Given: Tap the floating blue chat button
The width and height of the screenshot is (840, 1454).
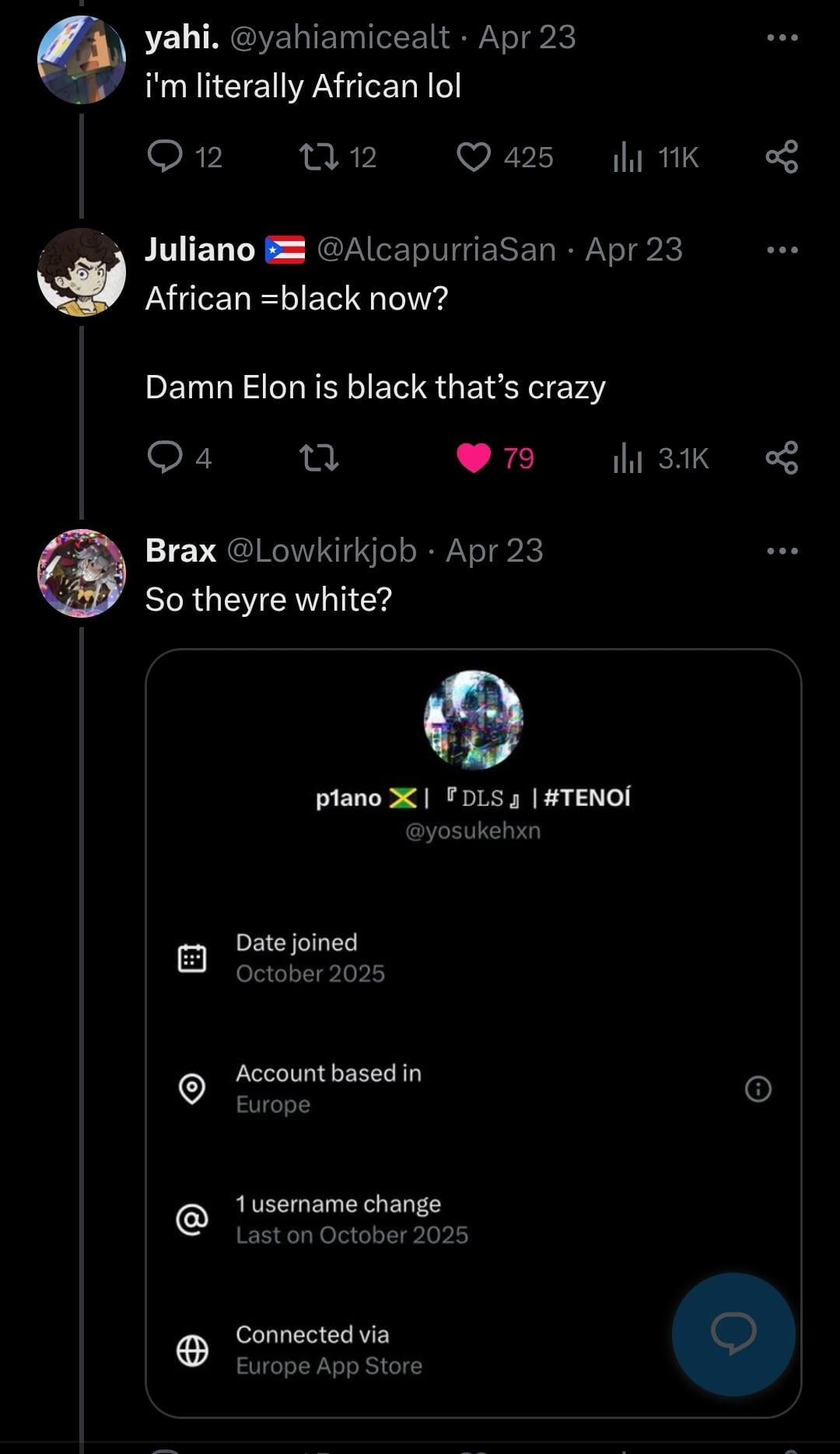Looking at the screenshot, I should click(x=733, y=1333).
